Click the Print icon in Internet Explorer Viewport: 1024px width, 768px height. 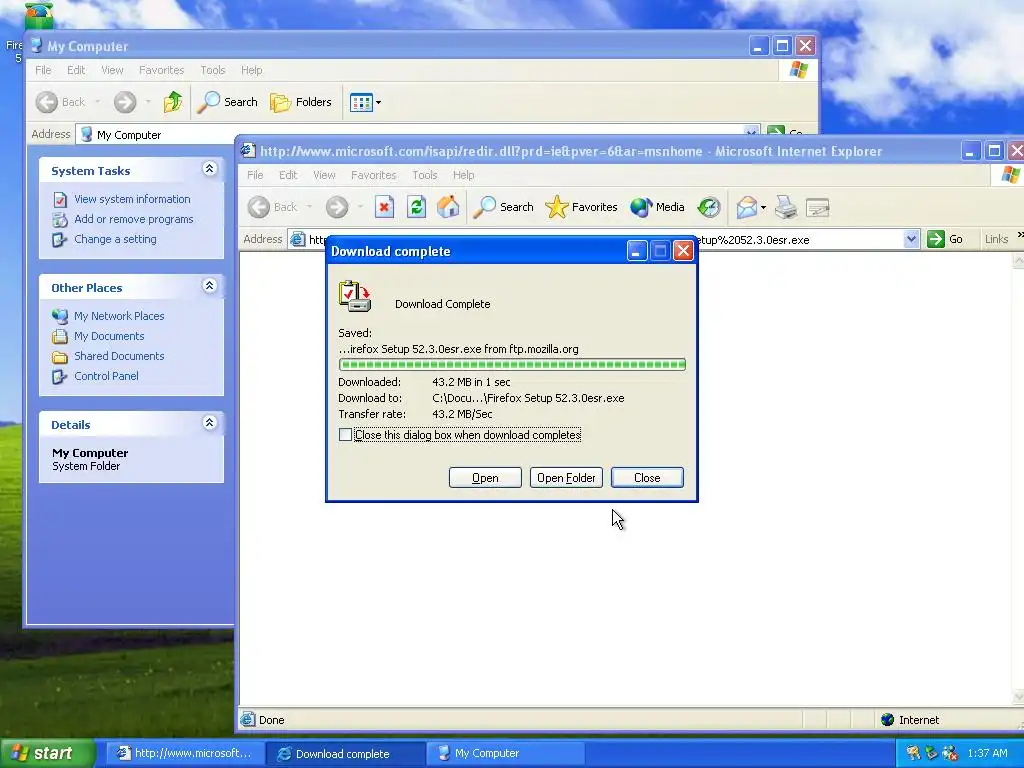point(786,208)
